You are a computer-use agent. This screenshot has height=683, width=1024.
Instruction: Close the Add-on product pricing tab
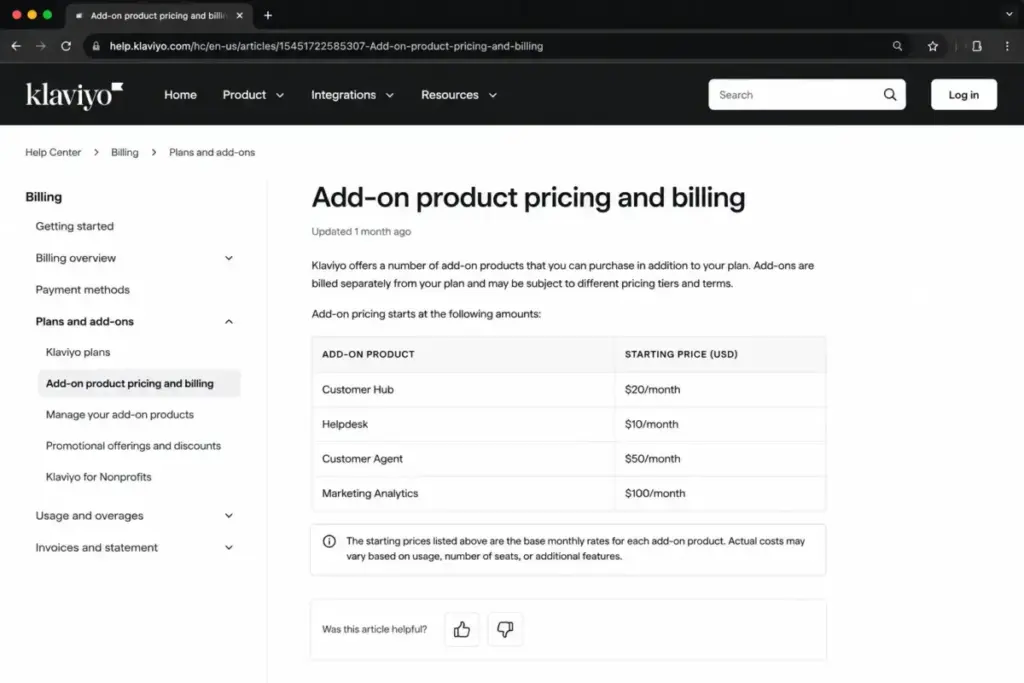pos(240,15)
